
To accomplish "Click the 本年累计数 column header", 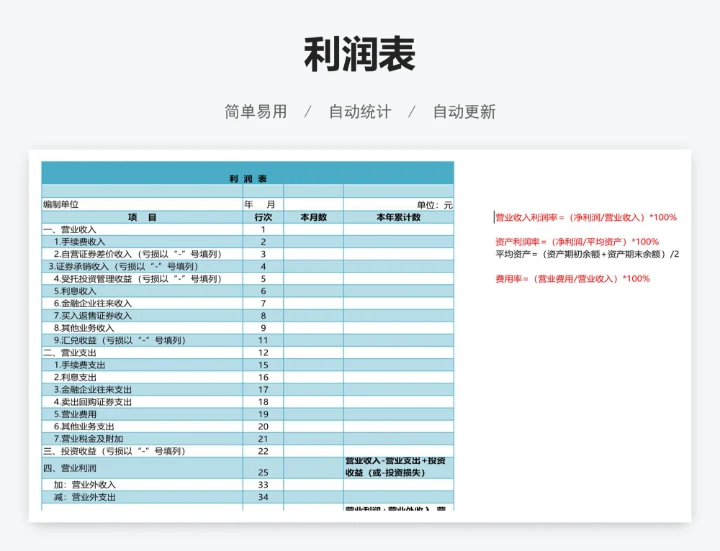I will 399,217.
